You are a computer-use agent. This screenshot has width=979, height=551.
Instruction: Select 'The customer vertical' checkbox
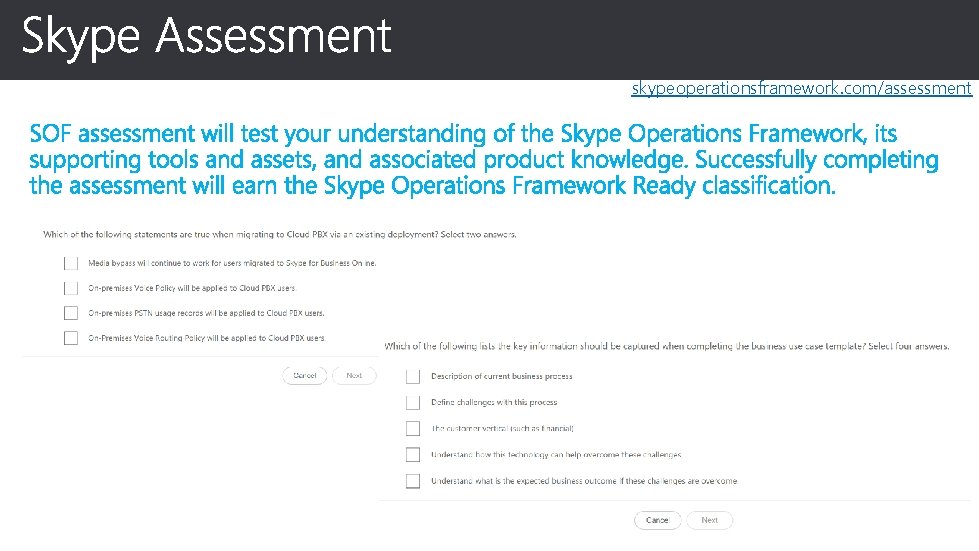[x=413, y=428]
